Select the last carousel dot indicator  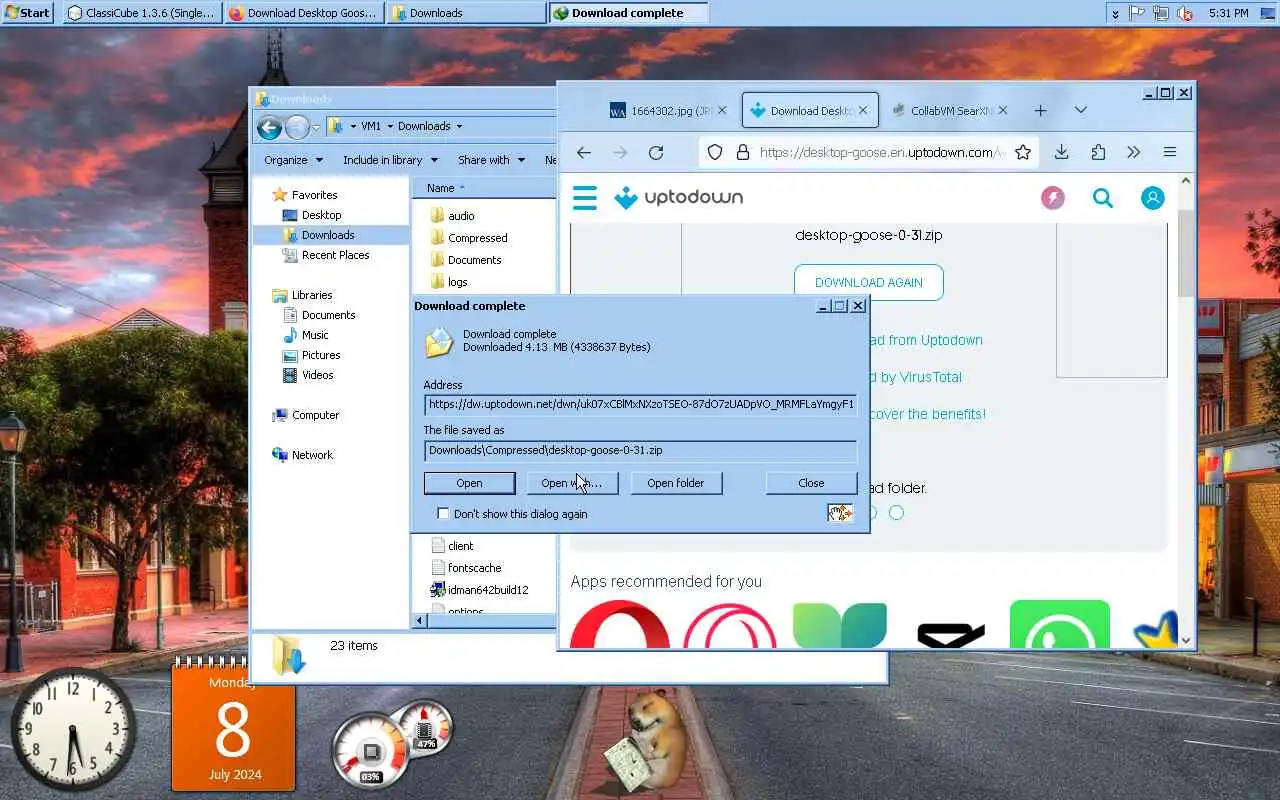pyautogui.click(x=896, y=513)
